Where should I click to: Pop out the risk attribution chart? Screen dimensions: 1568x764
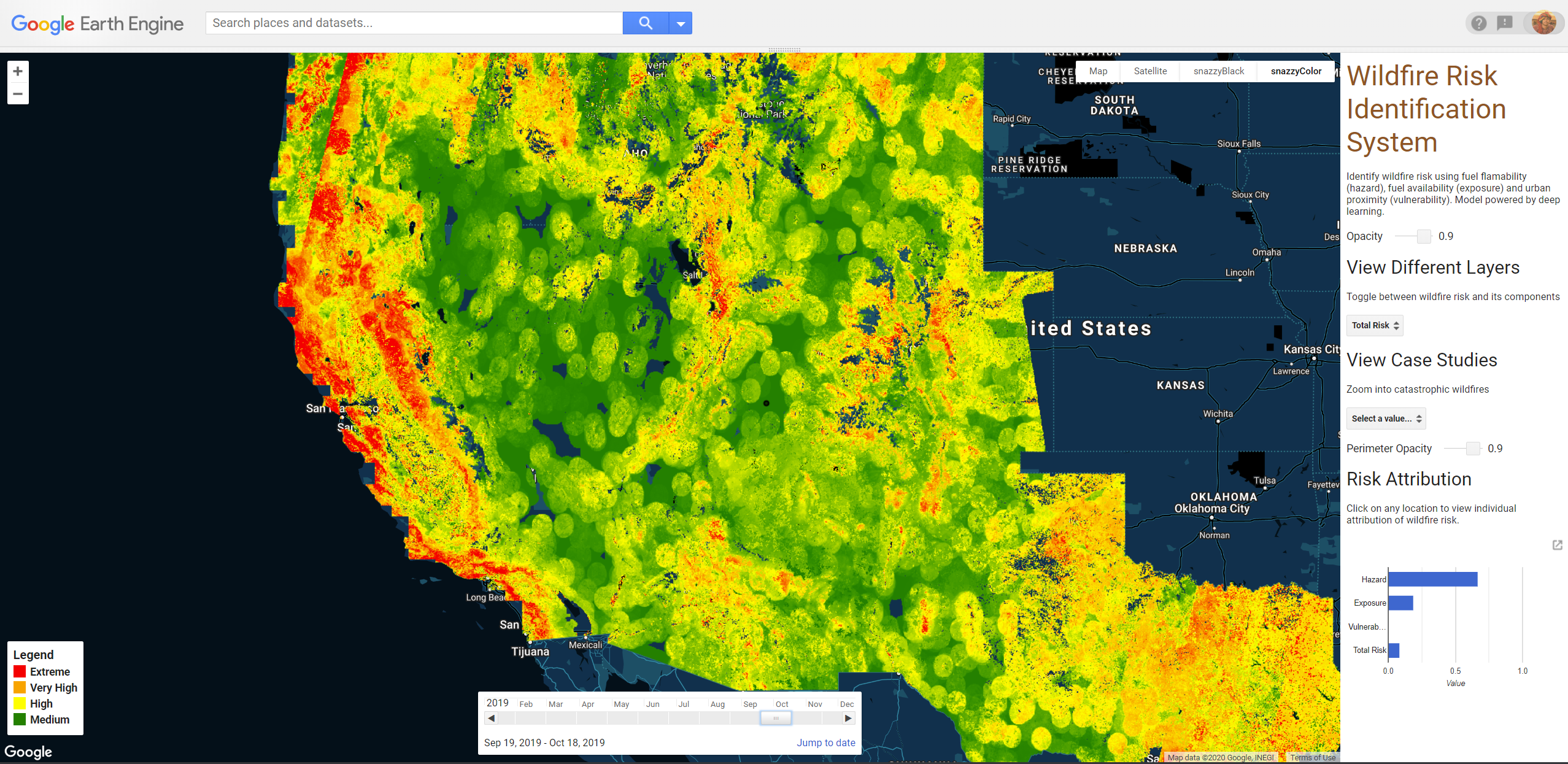point(1557,545)
